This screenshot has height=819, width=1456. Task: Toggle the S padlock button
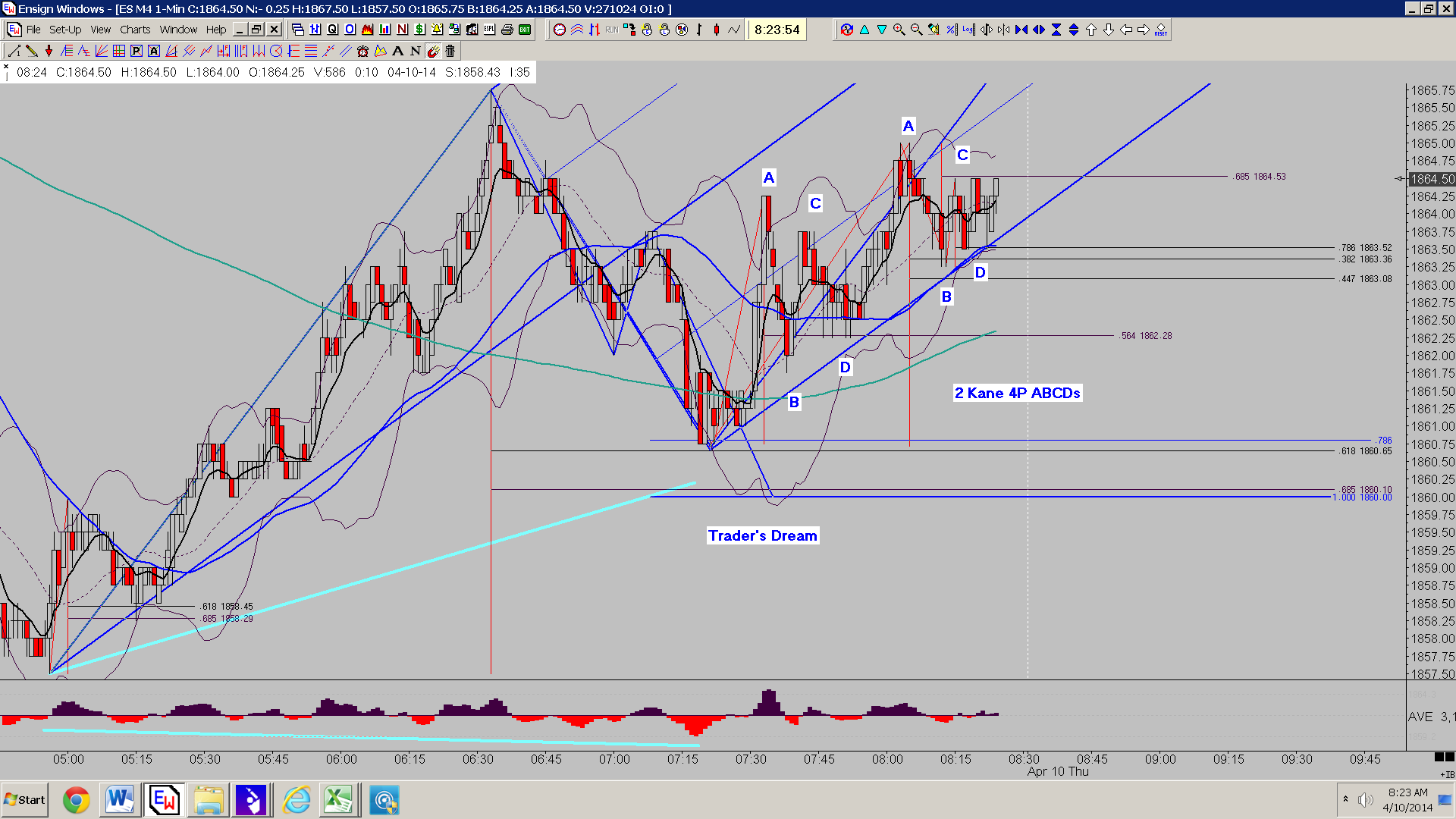click(646, 30)
